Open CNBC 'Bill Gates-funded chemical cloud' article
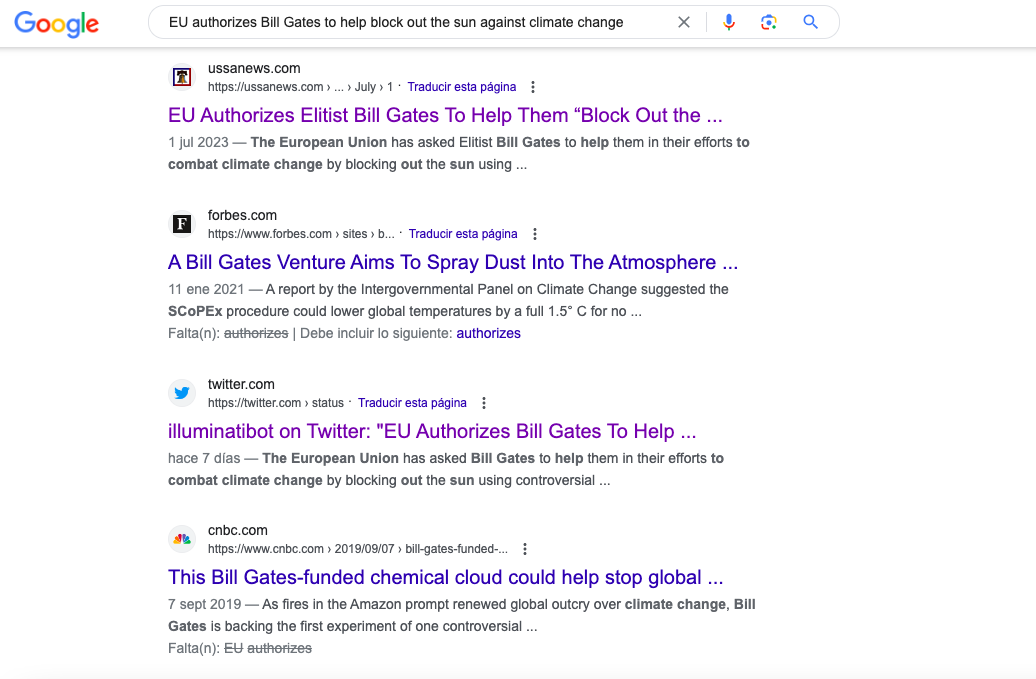 (x=445, y=577)
